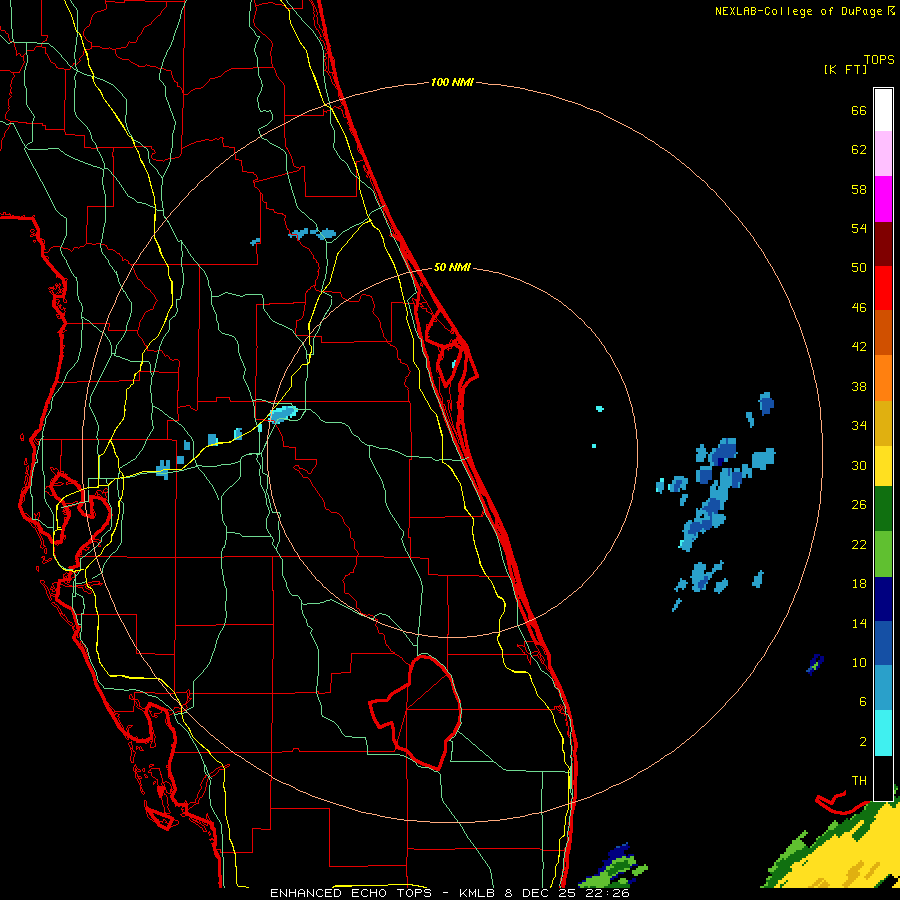Click the 26 value on the legend scale
Image resolution: width=900 pixels, height=900 pixels.
coord(859,505)
